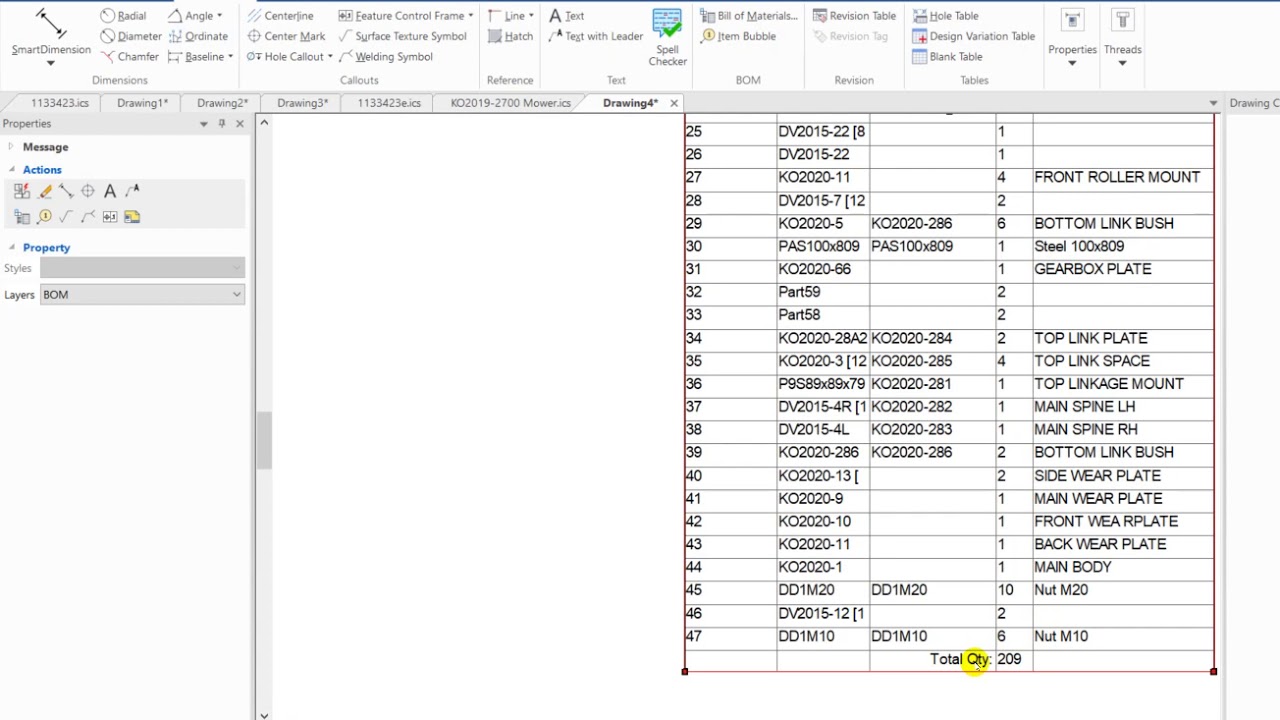Open the Line tool dropdown arrow
This screenshot has height=720, width=1280.
(x=530, y=16)
